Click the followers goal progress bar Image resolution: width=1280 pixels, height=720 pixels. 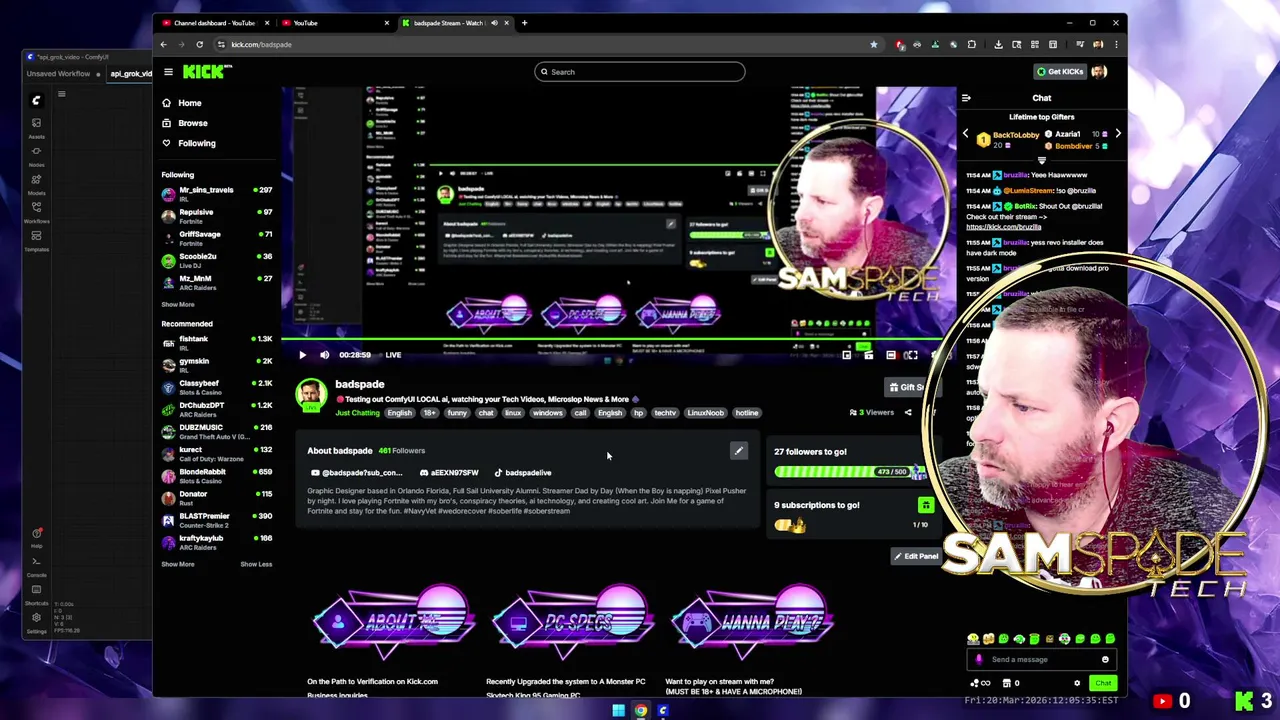click(x=852, y=472)
